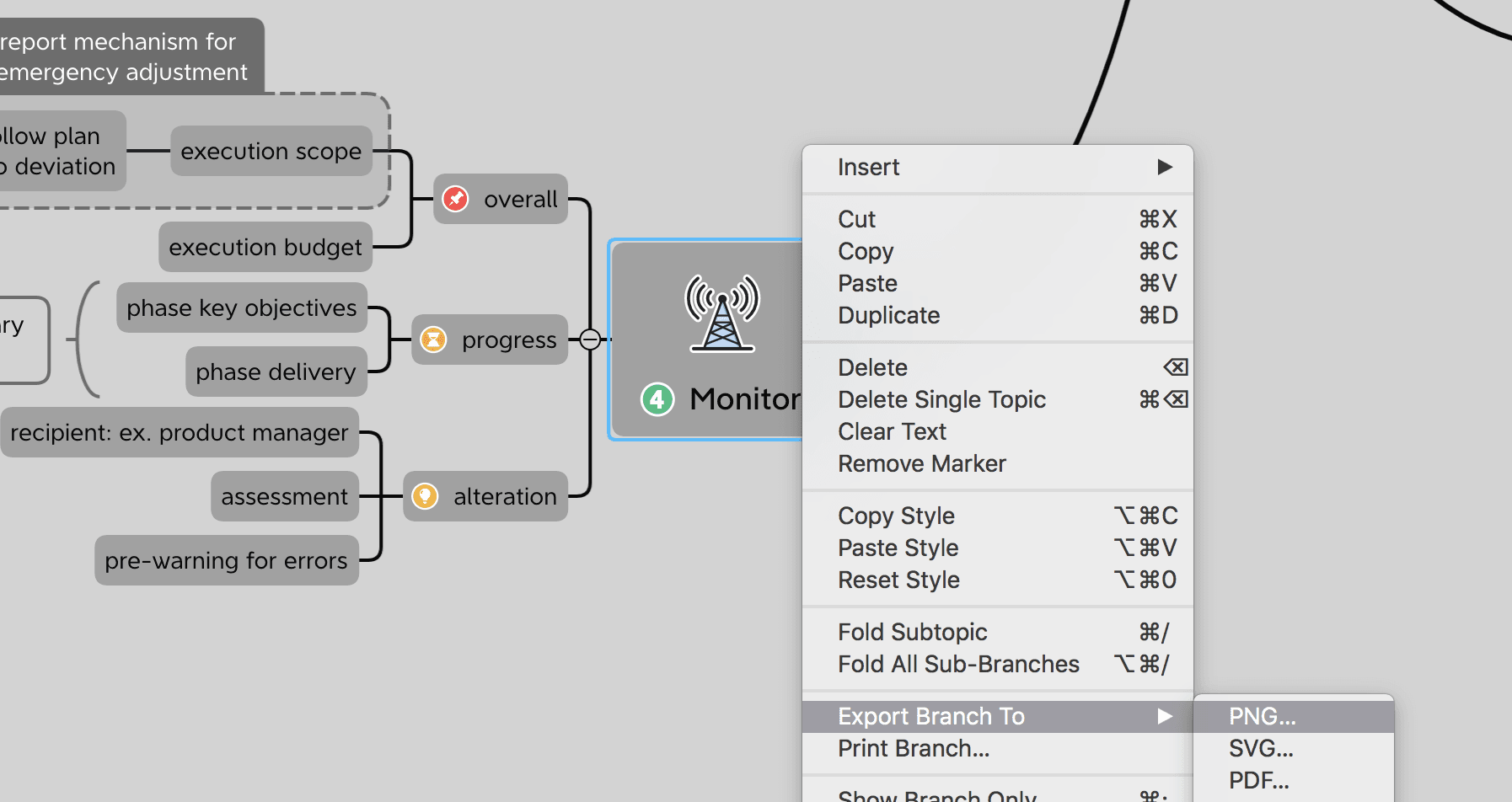Select the report mechanism for emergency adjustment topic
This screenshot has height=802, width=1512.
(131, 56)
